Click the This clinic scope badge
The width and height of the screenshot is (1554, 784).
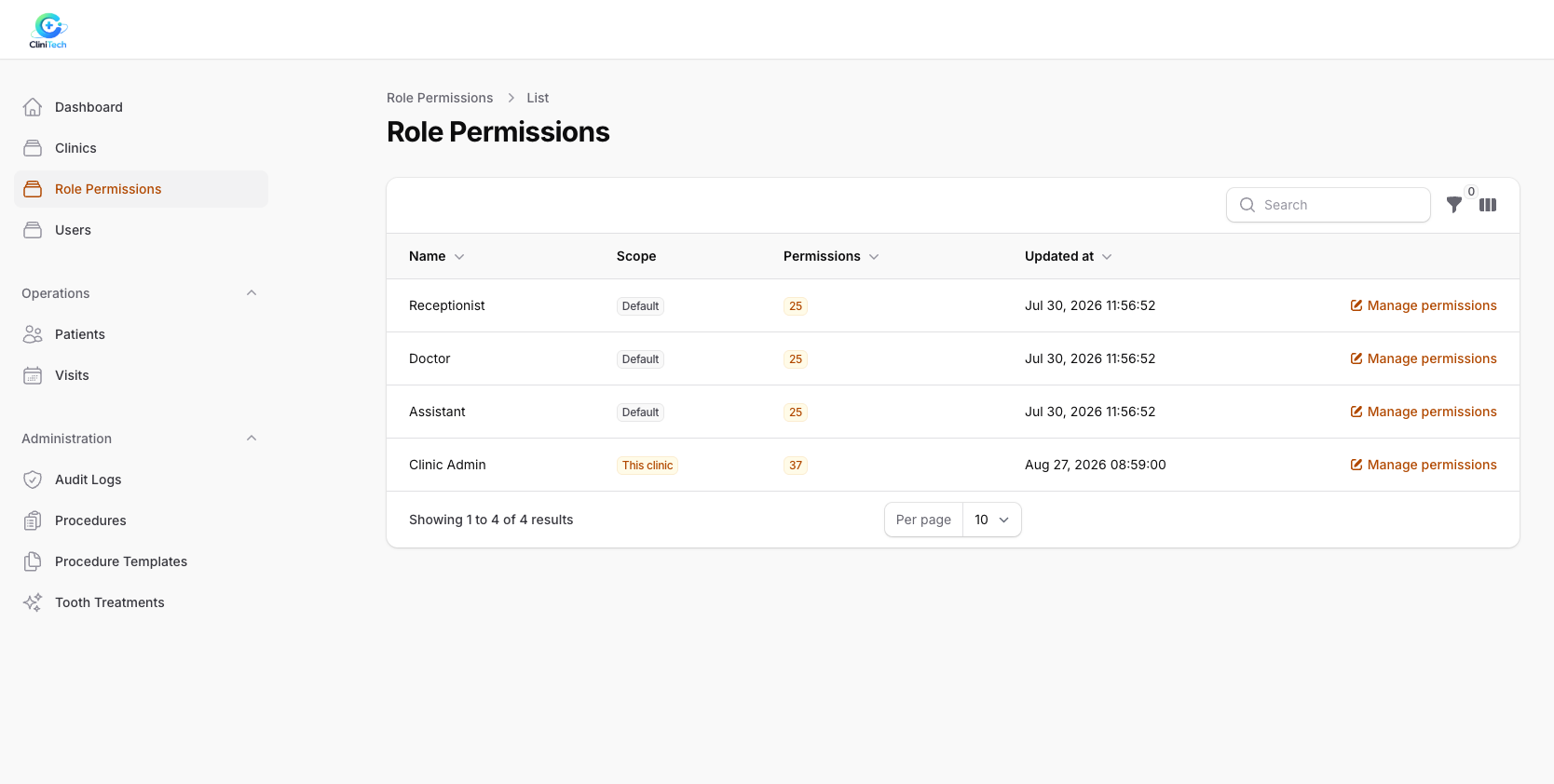(x=647, y=466)
